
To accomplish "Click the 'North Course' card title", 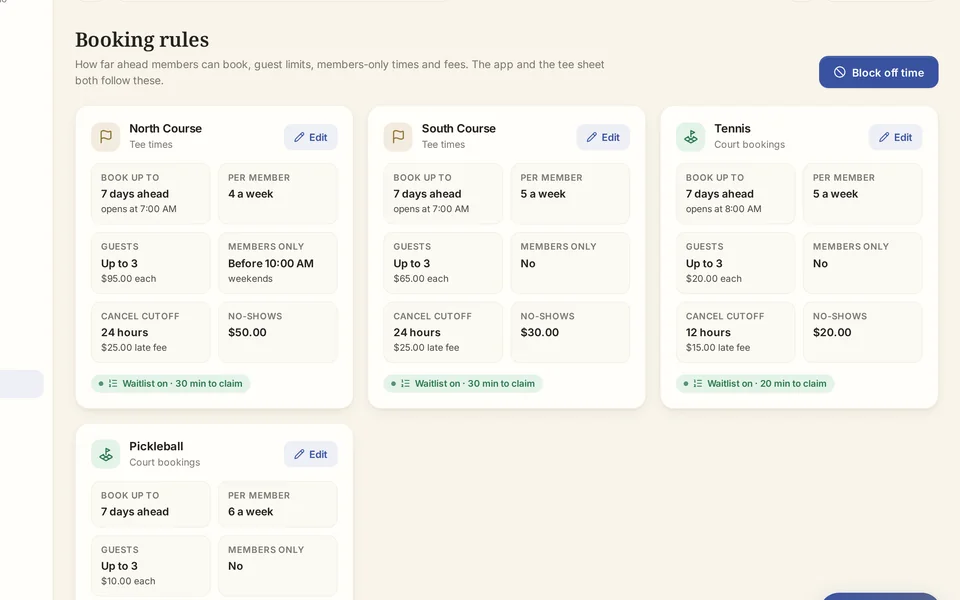I will (x=165, y=129).
